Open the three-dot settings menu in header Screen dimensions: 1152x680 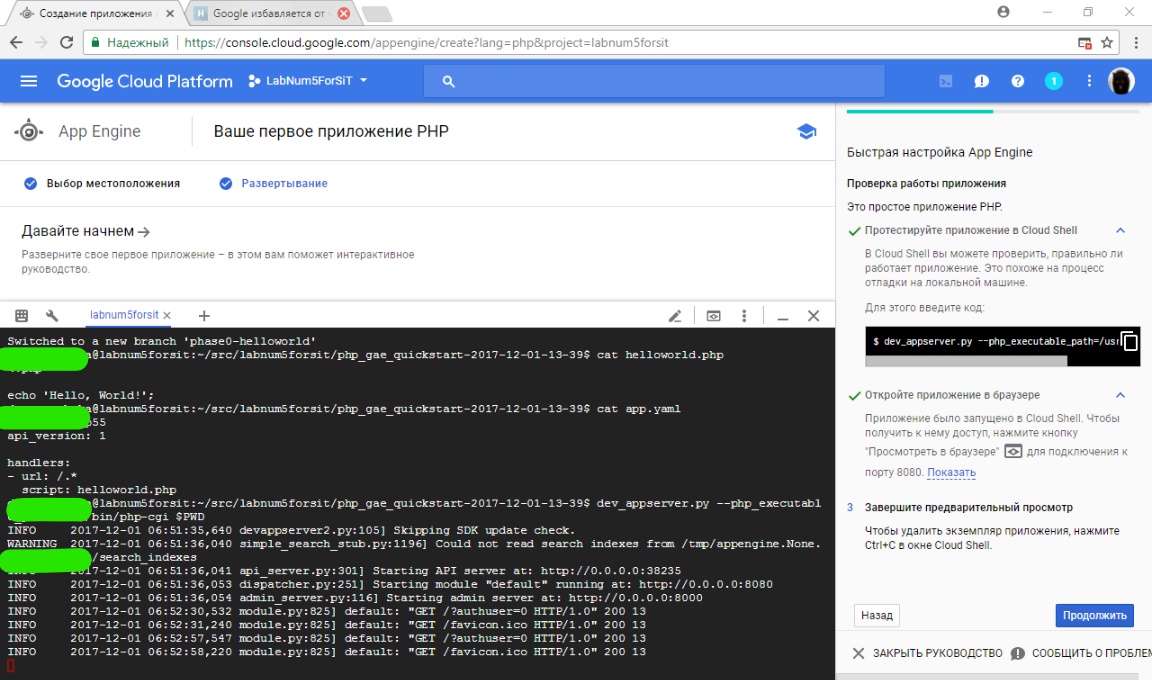[x=1089, y=81]
